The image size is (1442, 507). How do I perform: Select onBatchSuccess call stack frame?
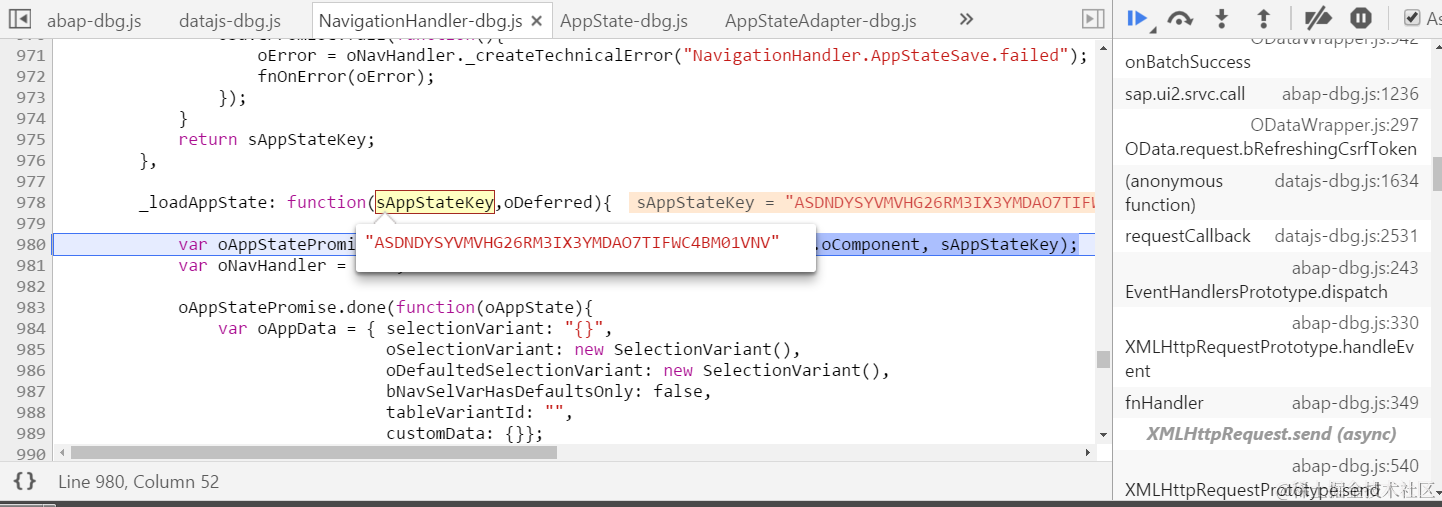click(1188, 62)
